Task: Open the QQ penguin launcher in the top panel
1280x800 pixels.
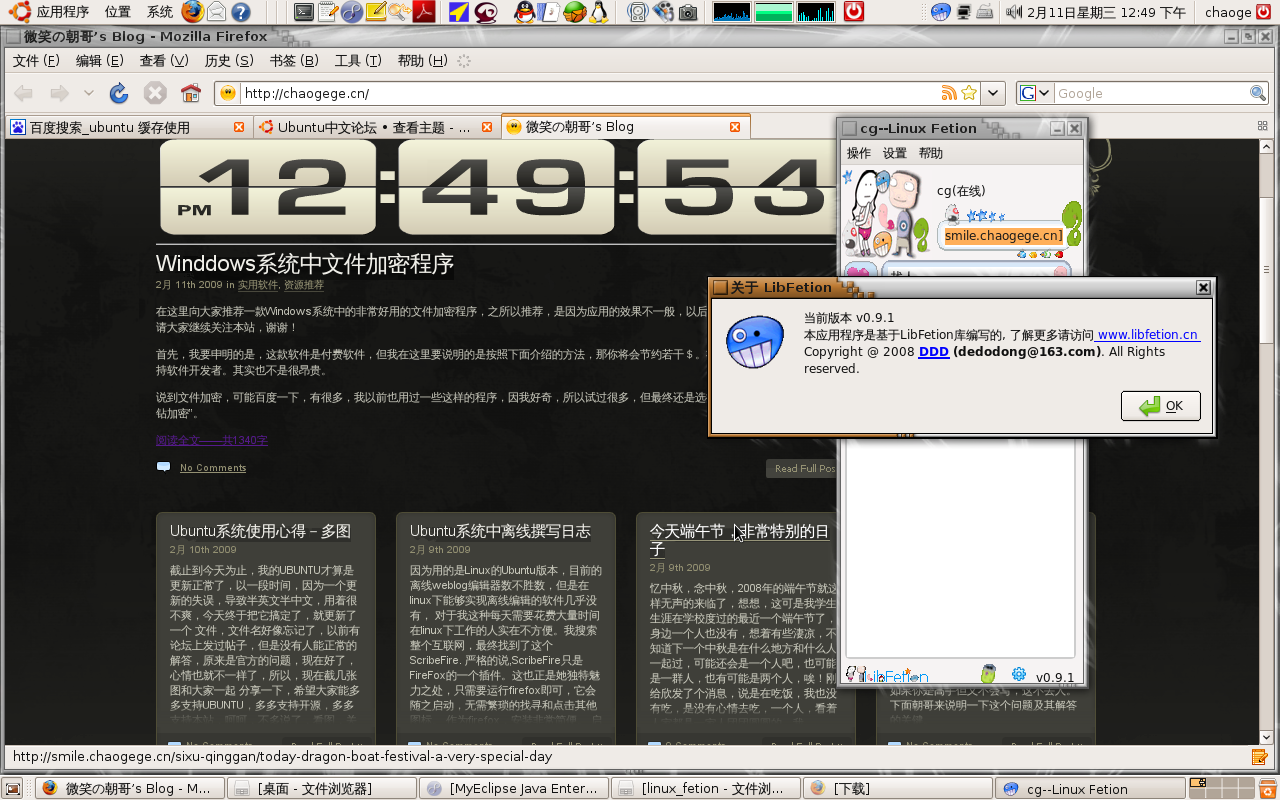Action: click(x=524, y=12)
